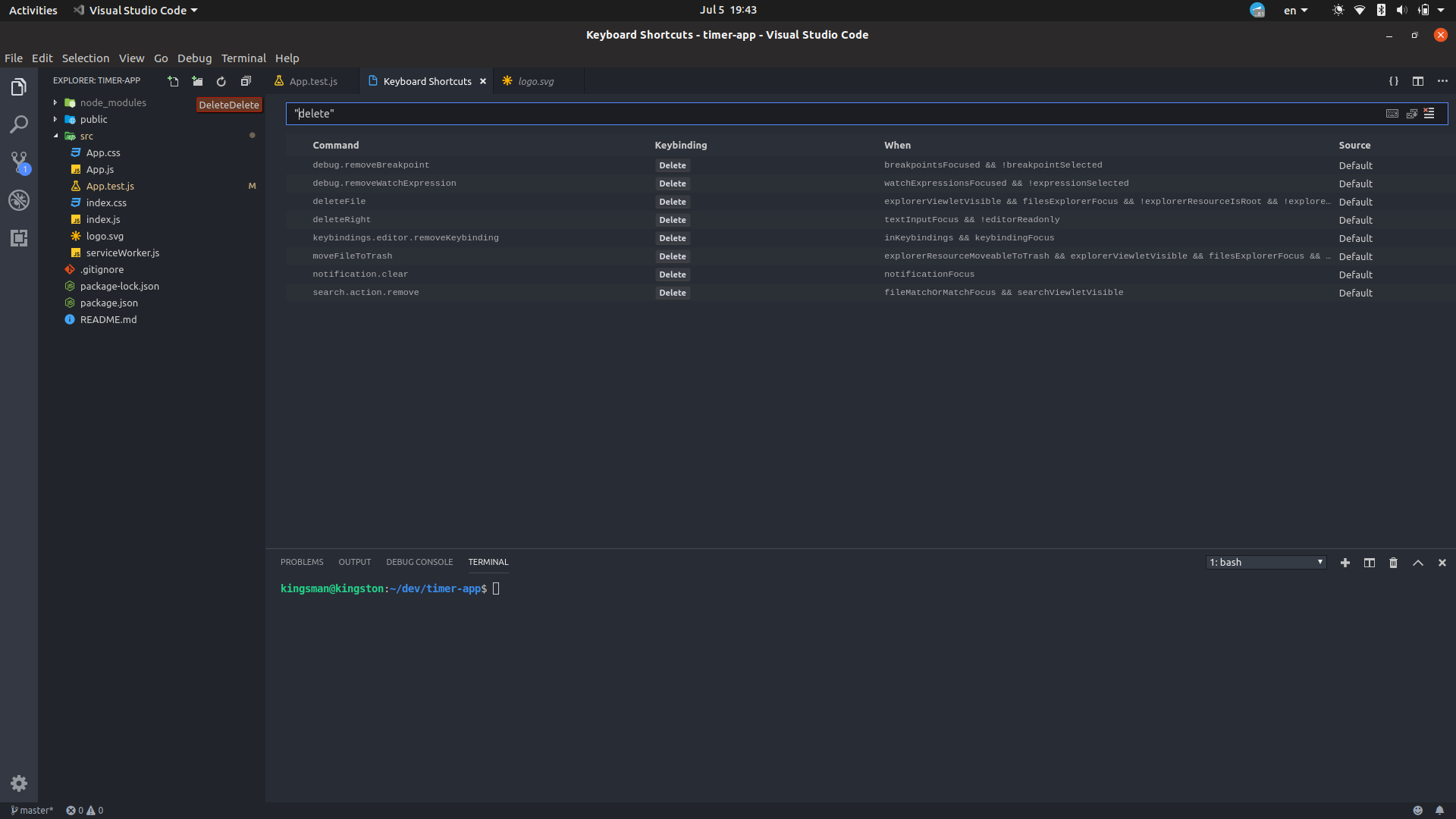
Task: Open the Terminal menu
Action: [243, 58]
